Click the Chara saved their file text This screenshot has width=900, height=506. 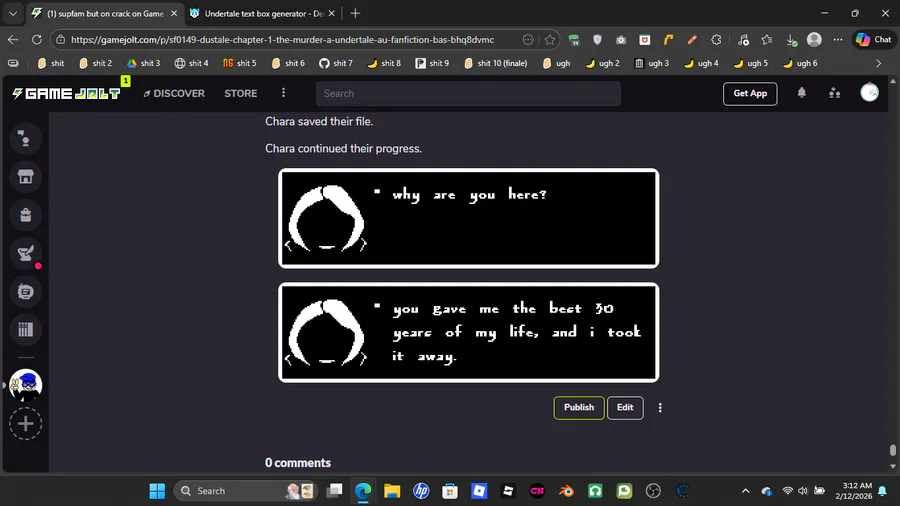319,122
